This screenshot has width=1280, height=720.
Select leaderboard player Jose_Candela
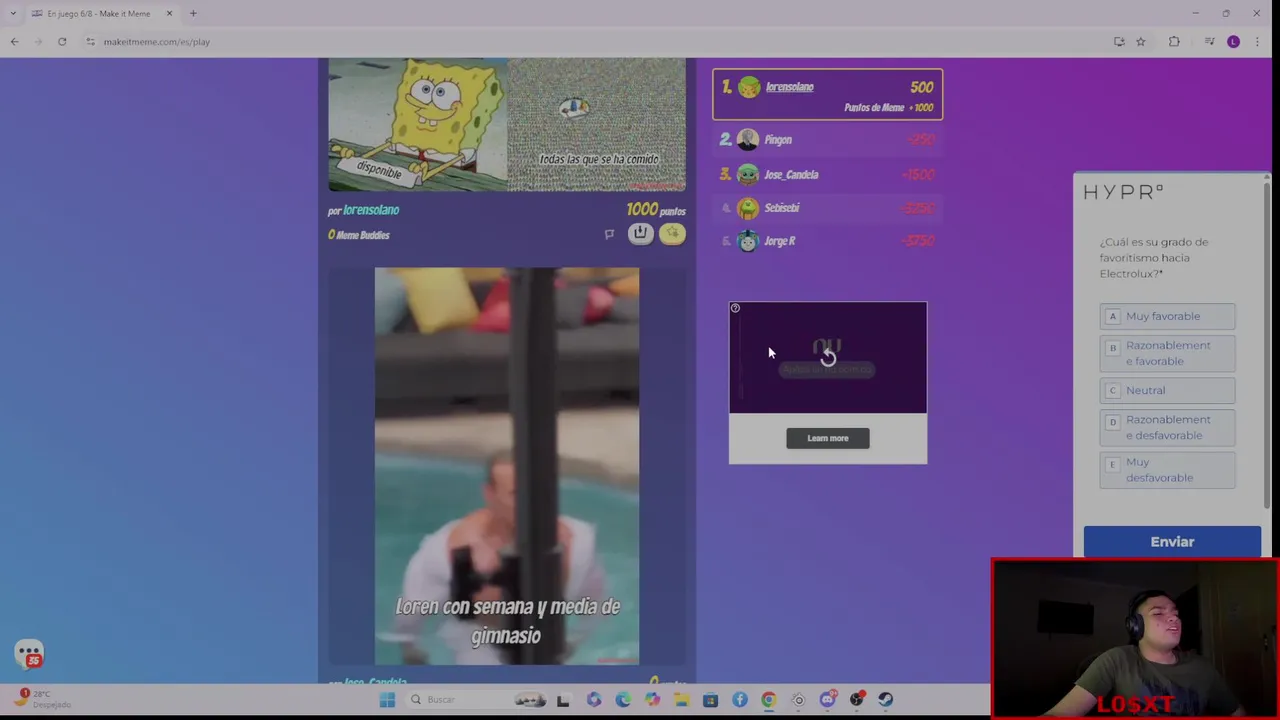tap(827, 174)
